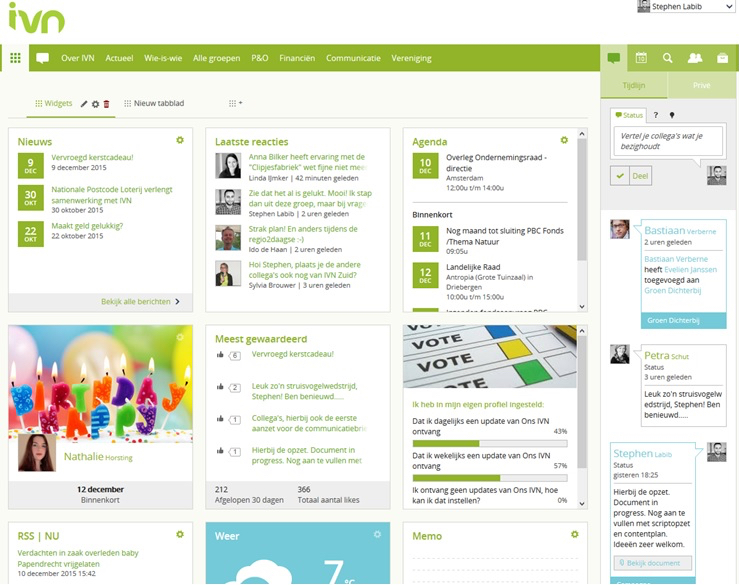Screen dimensions: 739x585
Task: Open news item Vervroegd kerstcadeau! in Nieuws
Action: coord(92,157)
